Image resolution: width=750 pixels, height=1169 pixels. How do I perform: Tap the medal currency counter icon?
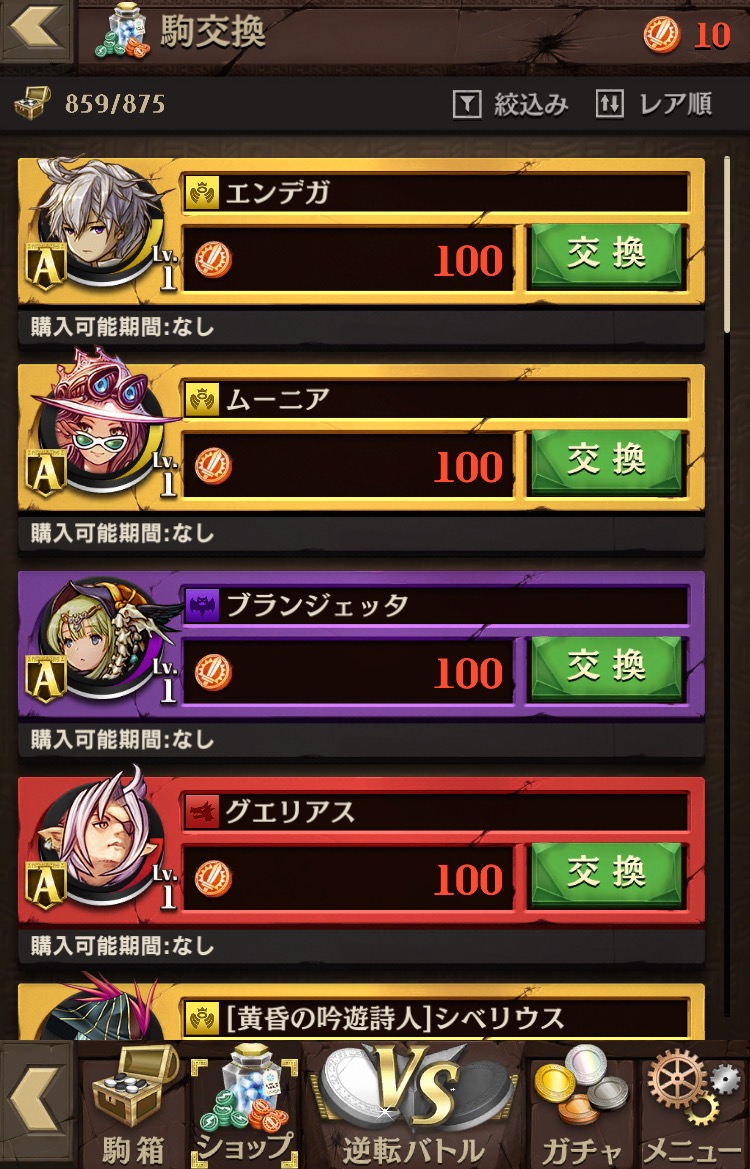pos(661,35)
